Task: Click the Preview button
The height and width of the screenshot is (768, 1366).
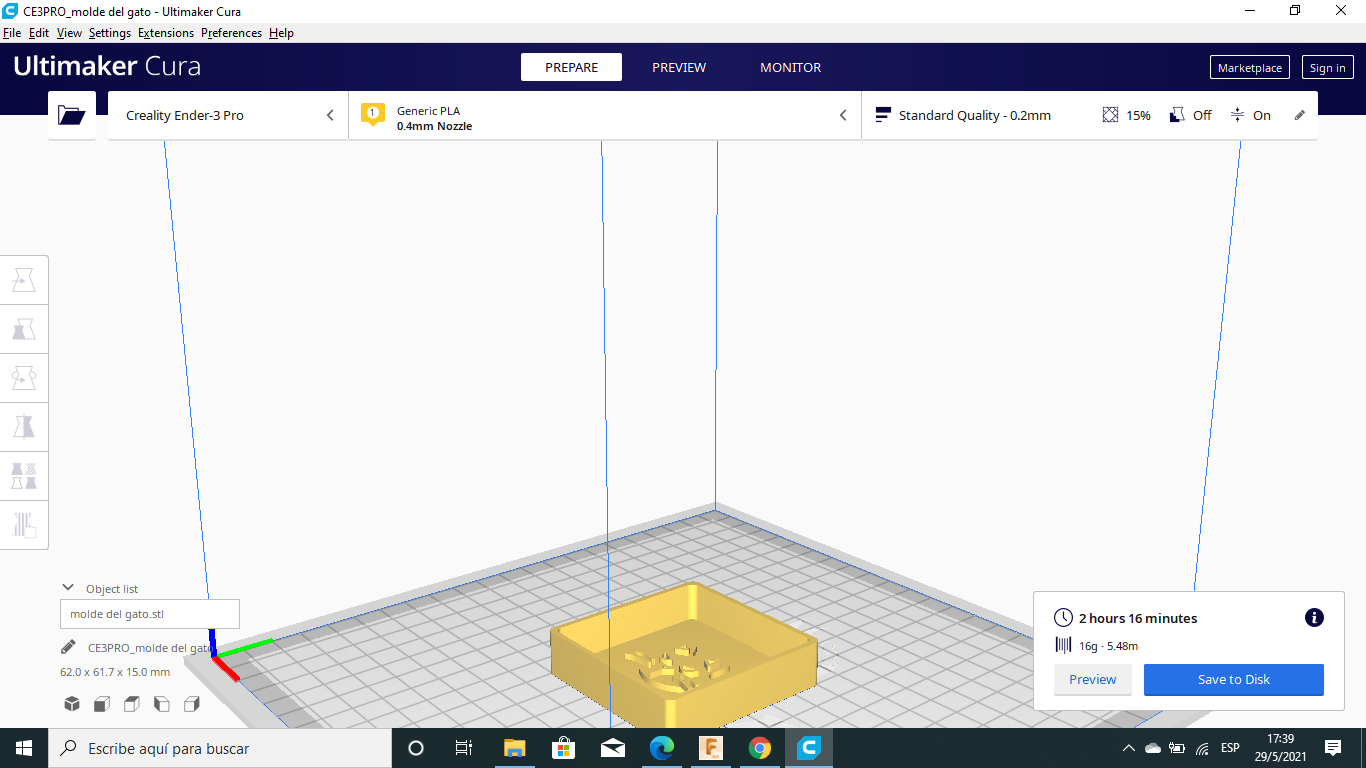Action: pyautogui.click(x=1092, y=679)
